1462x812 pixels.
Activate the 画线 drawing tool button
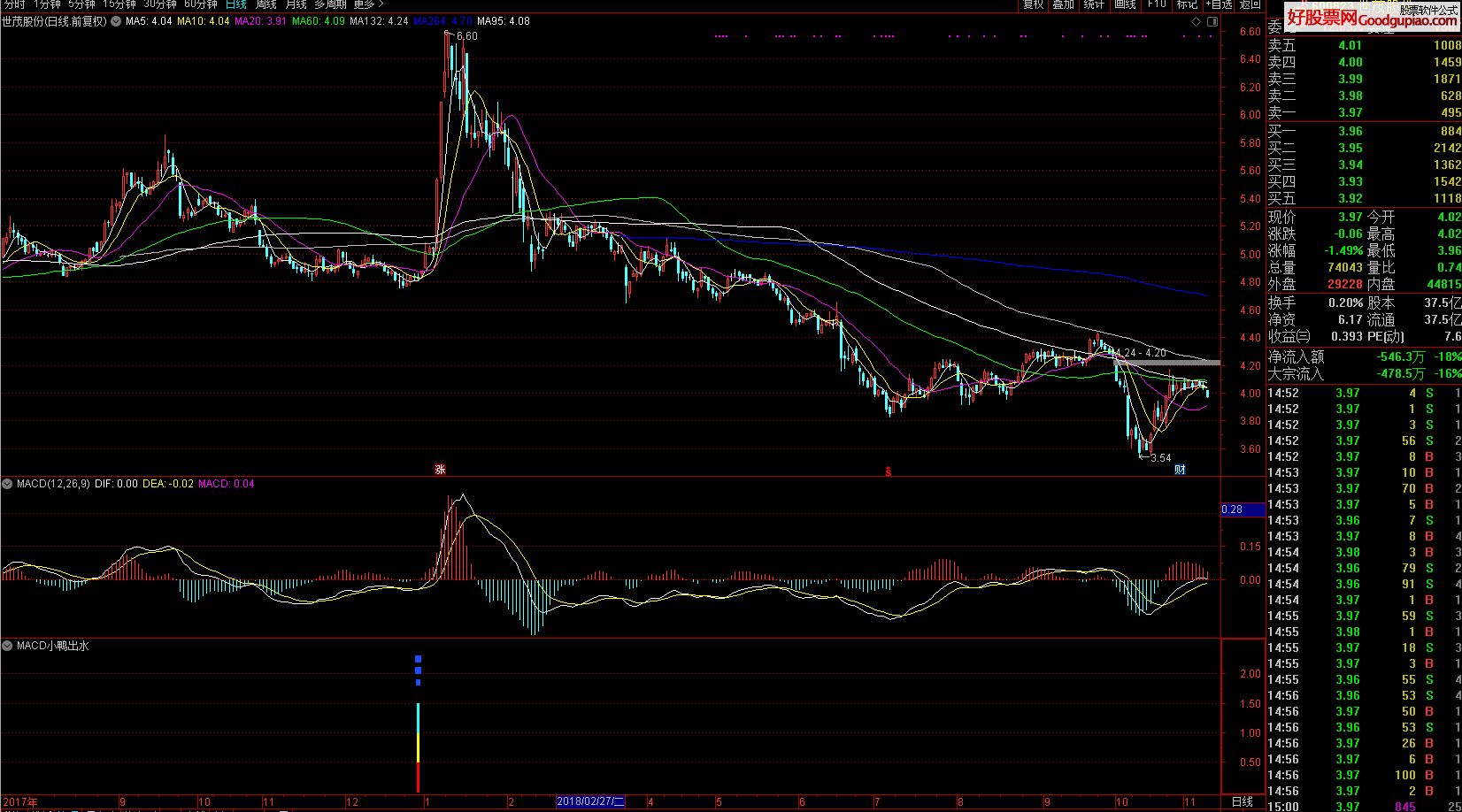(x=1126, y=4)
